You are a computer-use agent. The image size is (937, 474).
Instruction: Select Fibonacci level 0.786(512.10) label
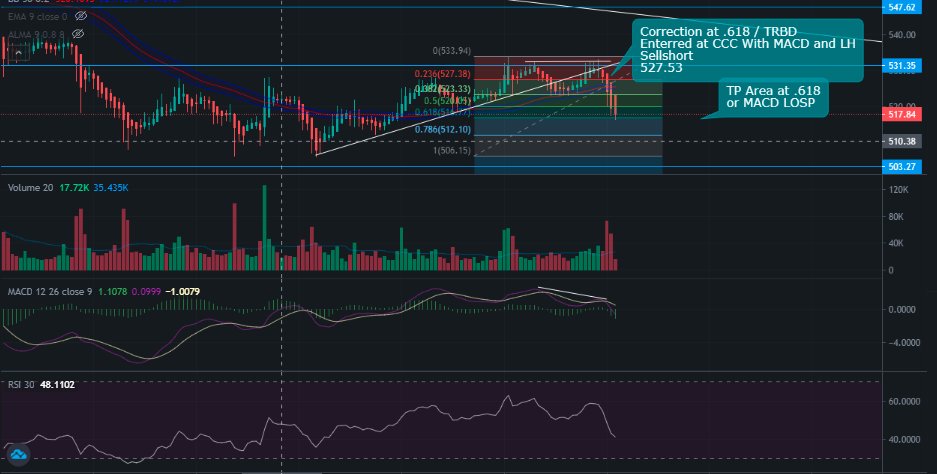[443, 130]
